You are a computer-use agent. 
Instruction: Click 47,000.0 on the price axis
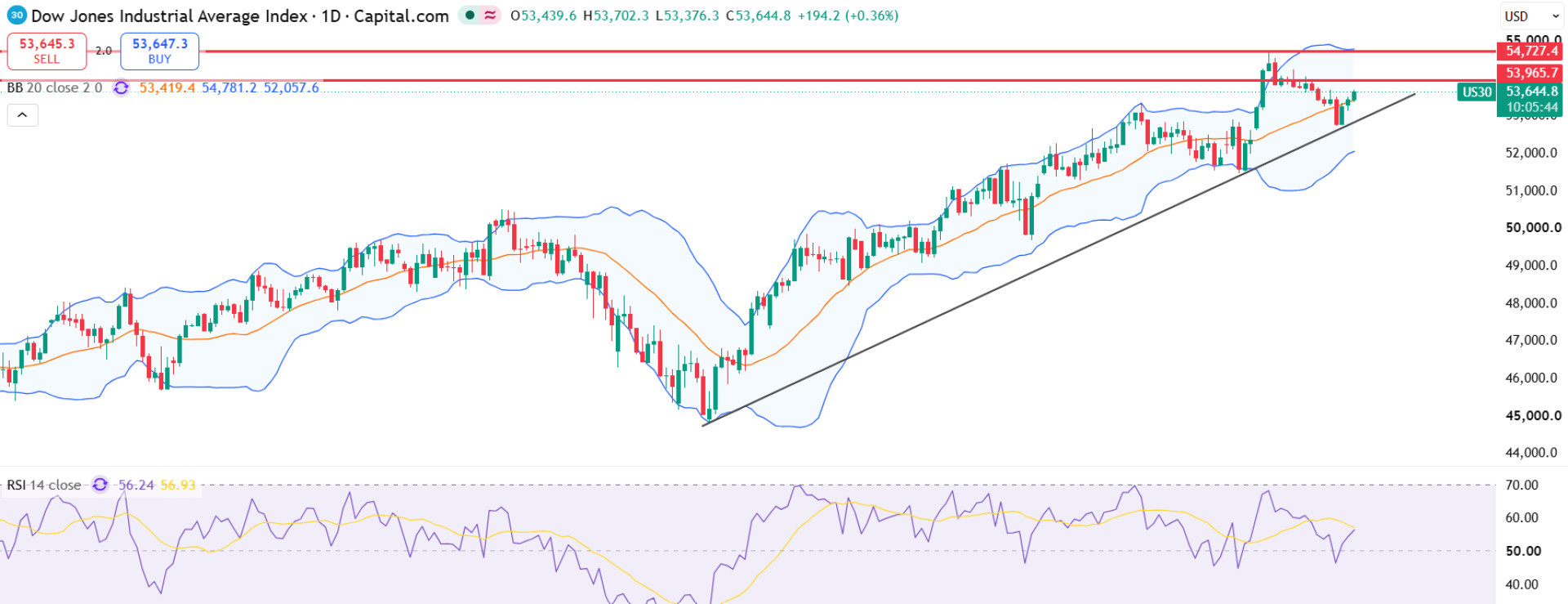[x=1531, y=340]
